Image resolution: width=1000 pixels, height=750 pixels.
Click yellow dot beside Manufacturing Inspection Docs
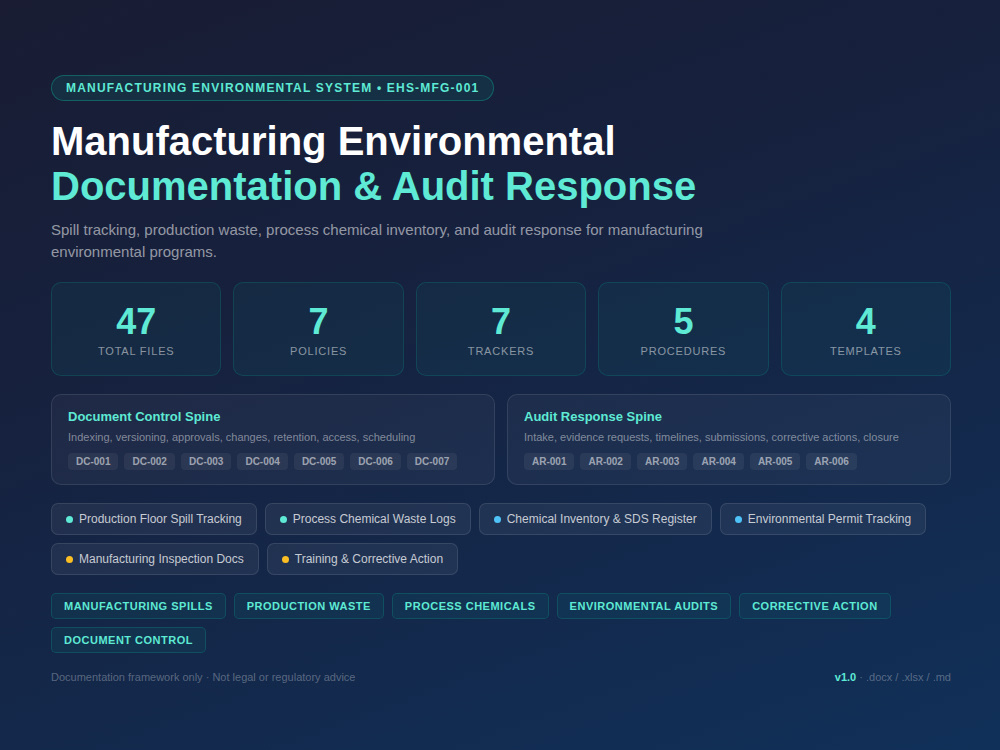pyautogui.click(x=70, y=559)
